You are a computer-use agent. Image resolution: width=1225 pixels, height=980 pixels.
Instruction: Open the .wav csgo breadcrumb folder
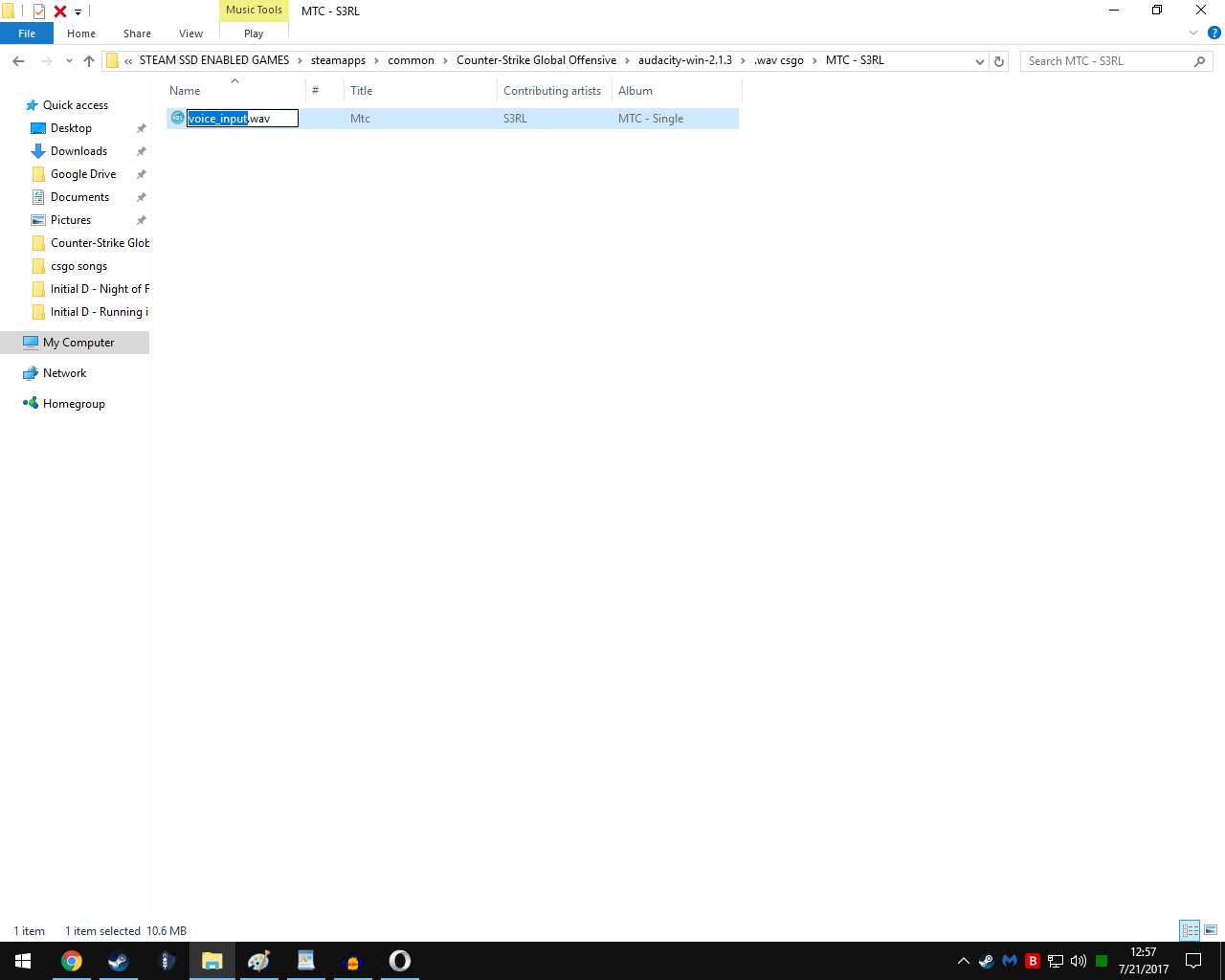[779, 60]
